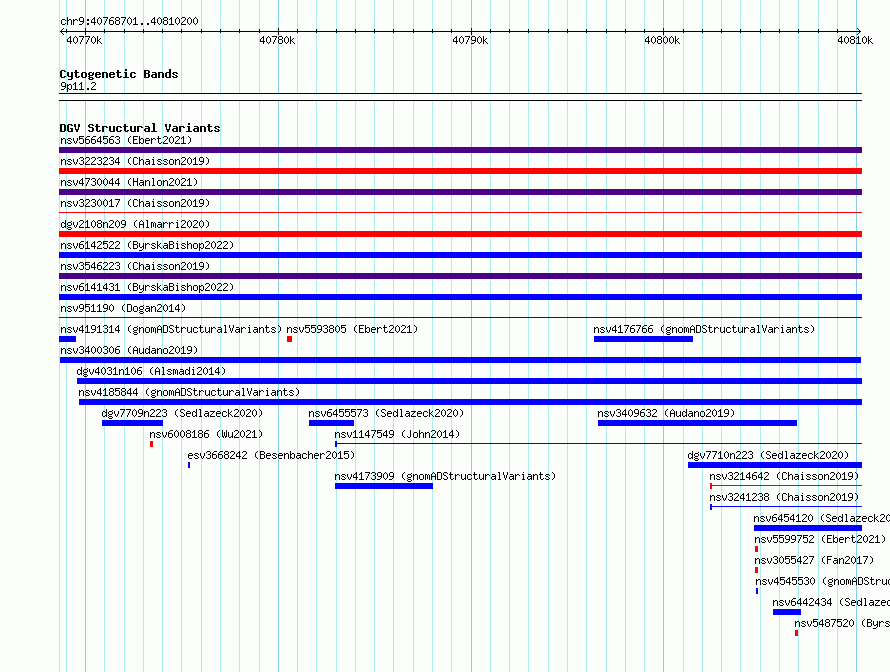This screenshot has height=672, width=890.
Task: Open nsv4176766 gnomAD variant label
Action: tap(704, 329)
